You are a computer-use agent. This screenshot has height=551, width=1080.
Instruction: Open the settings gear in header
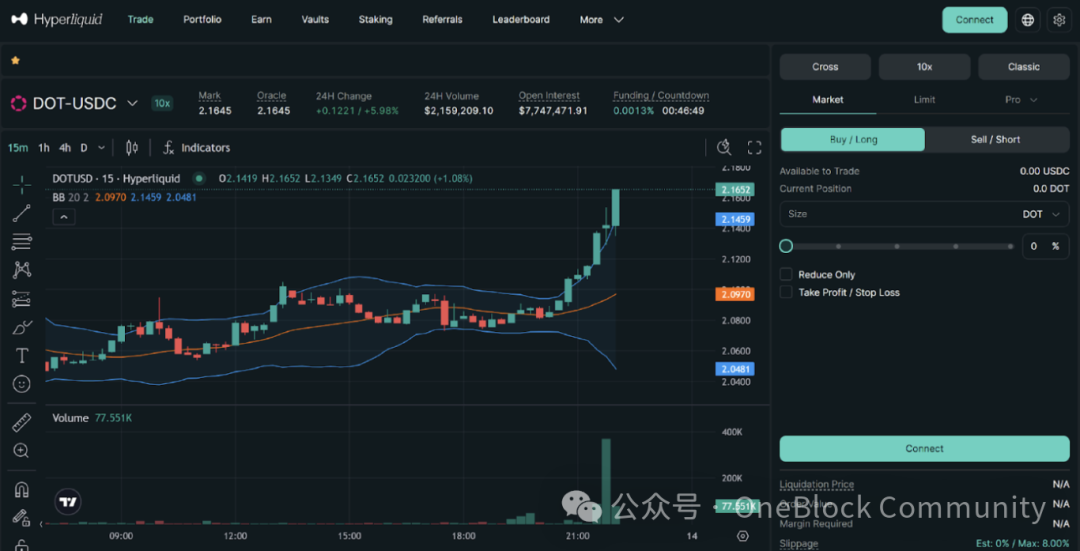tap(1059, 20)
